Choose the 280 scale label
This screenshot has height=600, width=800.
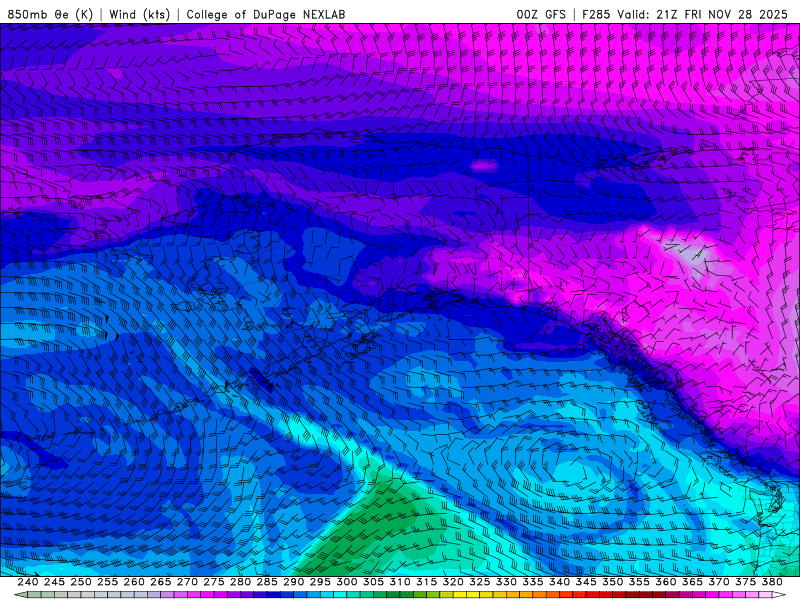(240, 582)
